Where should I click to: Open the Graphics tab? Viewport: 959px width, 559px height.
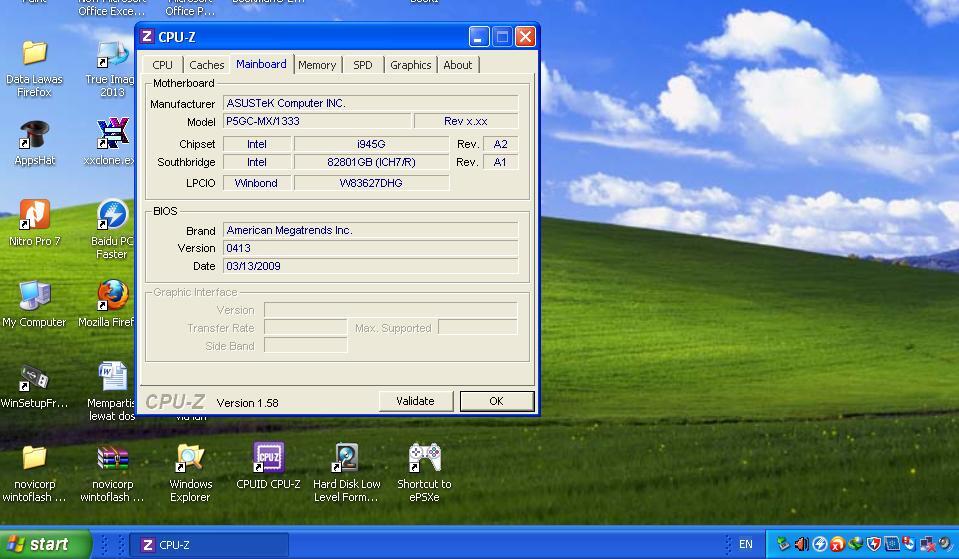(410, 65)
